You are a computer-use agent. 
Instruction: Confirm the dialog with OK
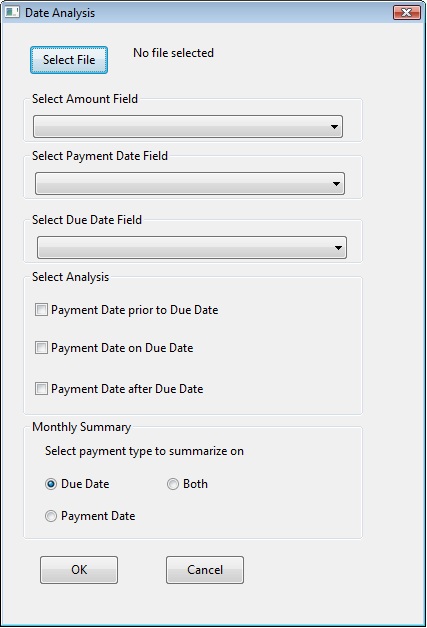click(x=79, y=570)
